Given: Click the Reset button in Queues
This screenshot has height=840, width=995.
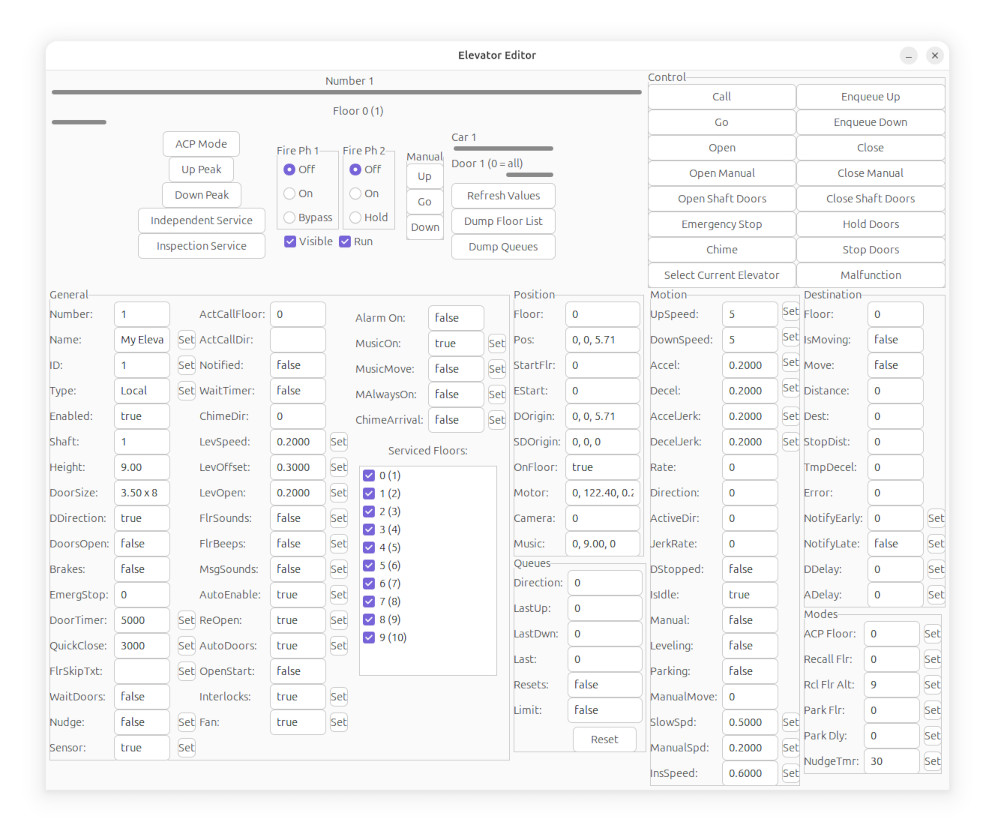Looking at the screenshot, I should coord(604,739).
